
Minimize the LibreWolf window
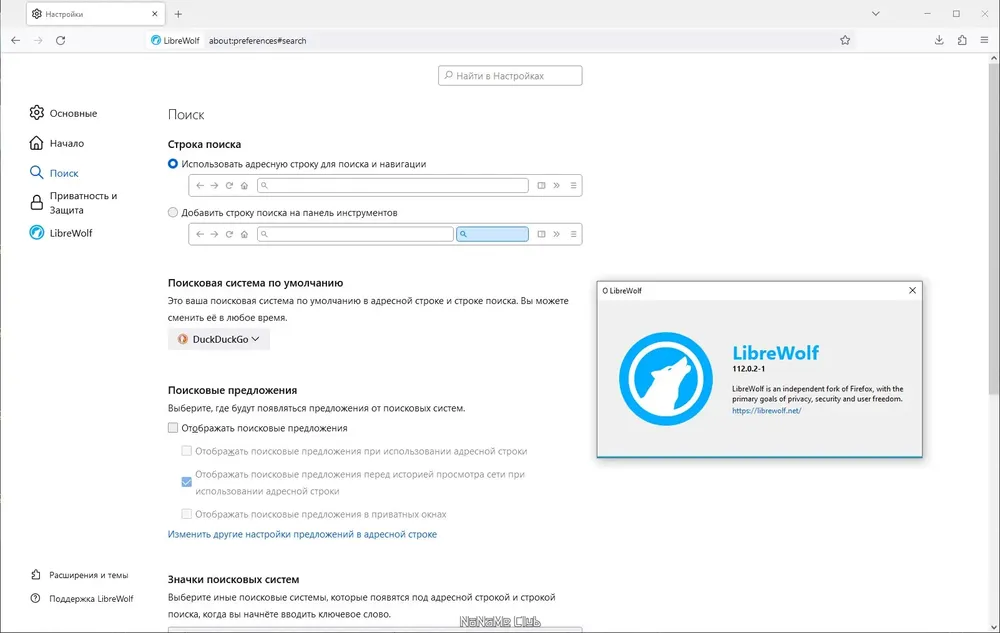tap(928, 13)
